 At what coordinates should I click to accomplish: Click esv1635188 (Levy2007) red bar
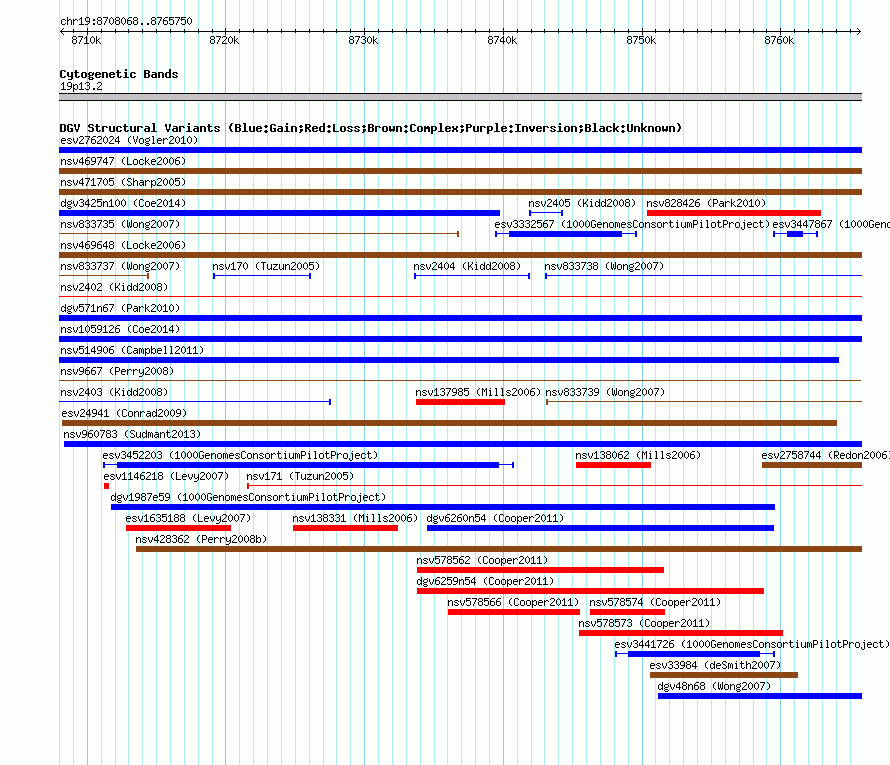[178, 528]
